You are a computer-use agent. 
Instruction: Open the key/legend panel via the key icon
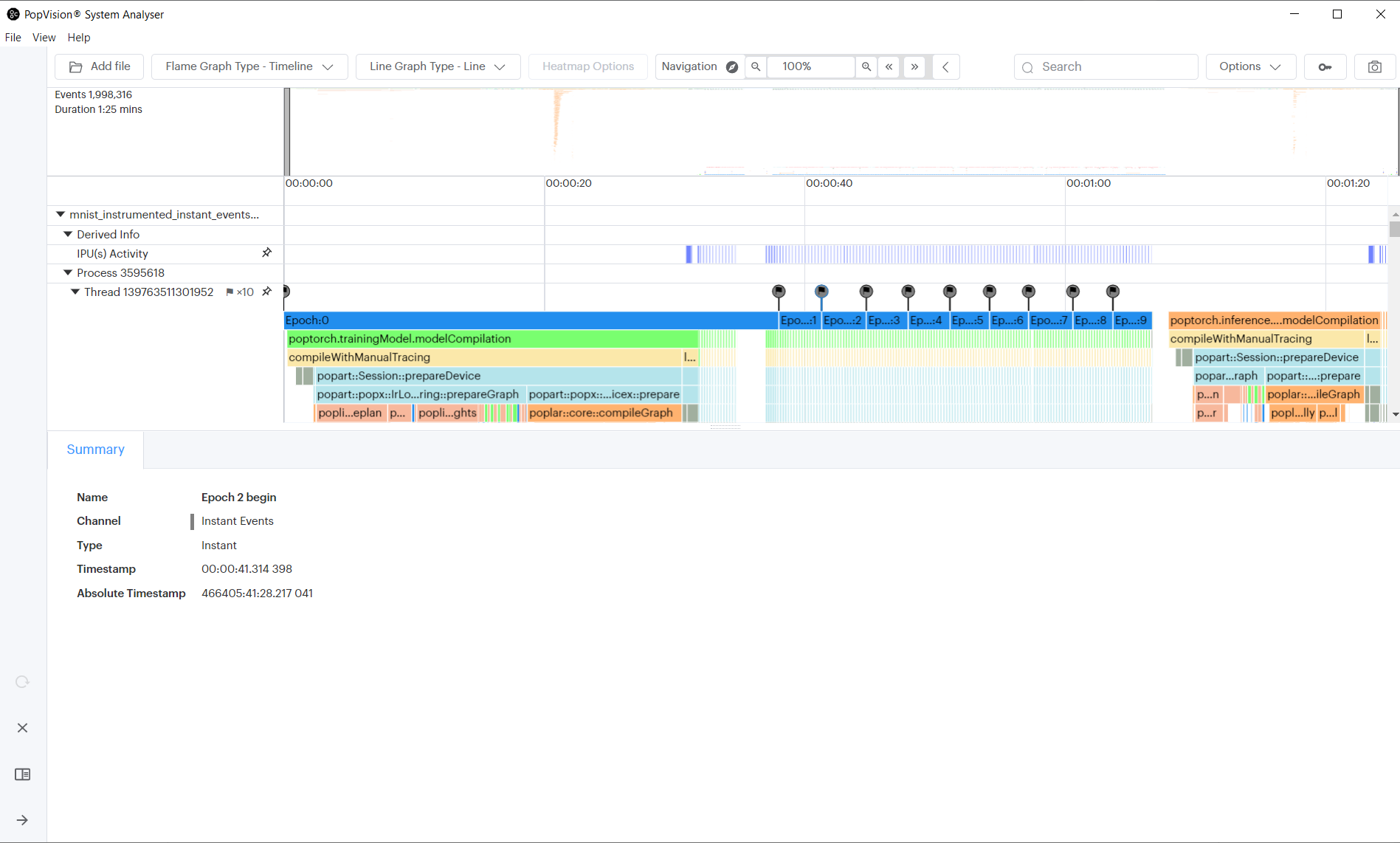[1325, 66]
